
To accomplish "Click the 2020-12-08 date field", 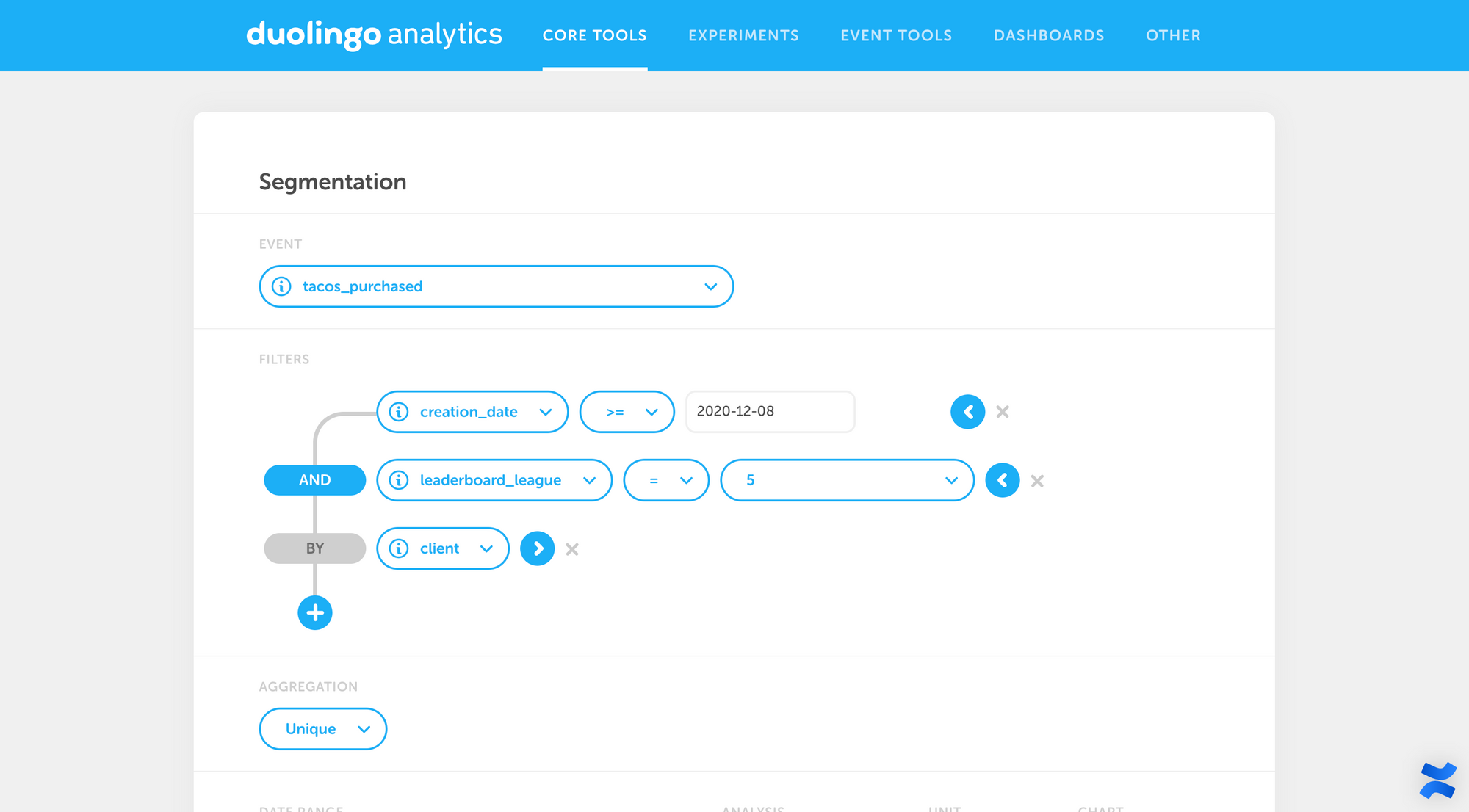I will click(x=769, y=412).
